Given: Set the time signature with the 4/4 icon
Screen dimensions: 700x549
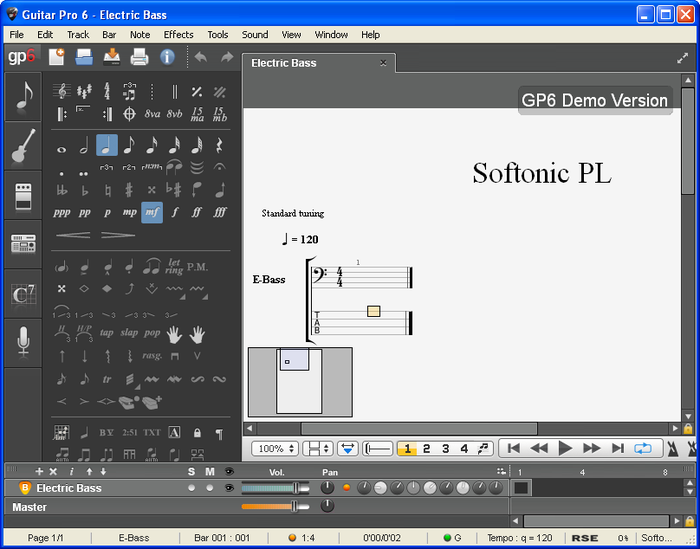Looking at the screenshot, I should pyautogui.click(x=107, y=91).
